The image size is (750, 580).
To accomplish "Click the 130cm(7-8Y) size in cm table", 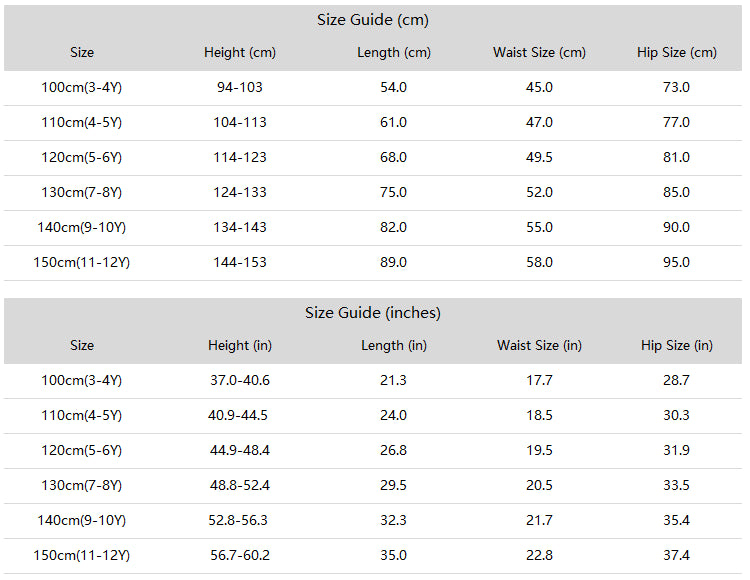I will pos(82,193).
